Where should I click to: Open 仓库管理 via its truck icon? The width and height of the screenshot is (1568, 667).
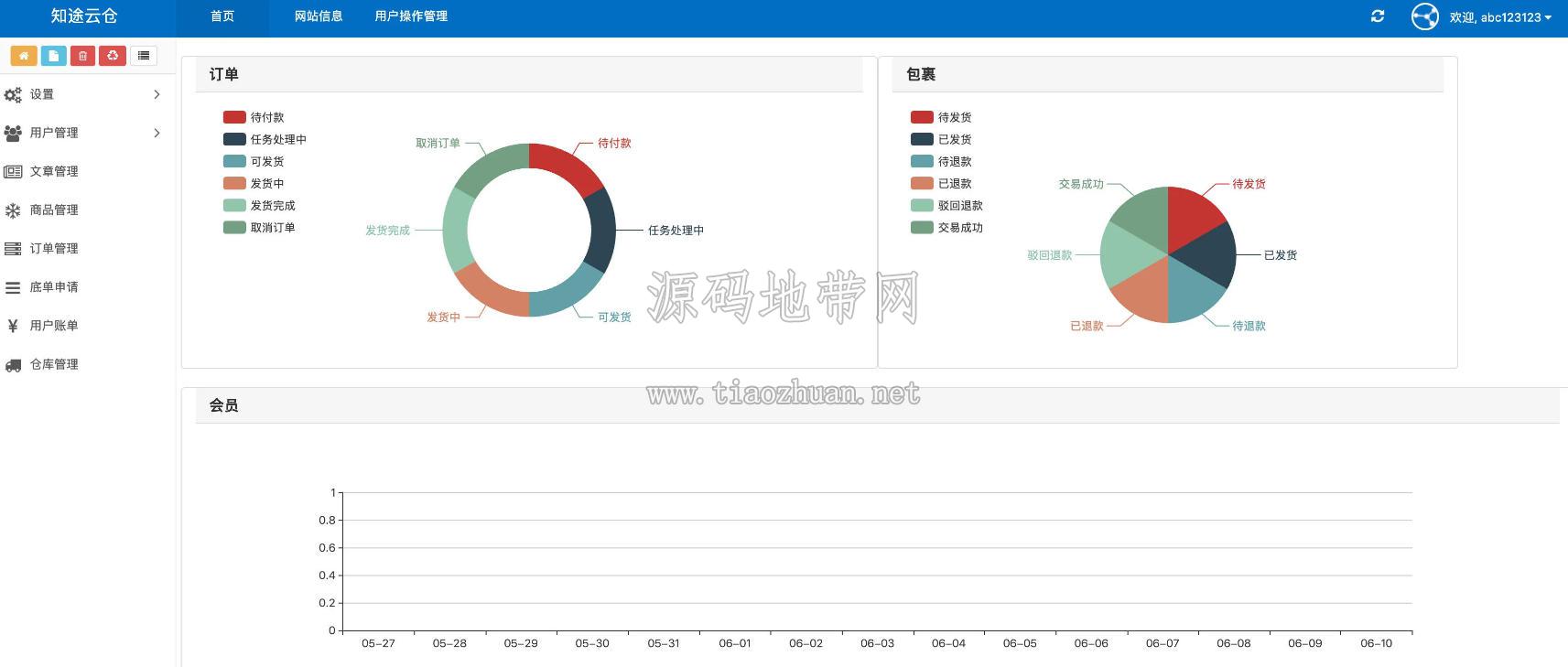(13, 364)
